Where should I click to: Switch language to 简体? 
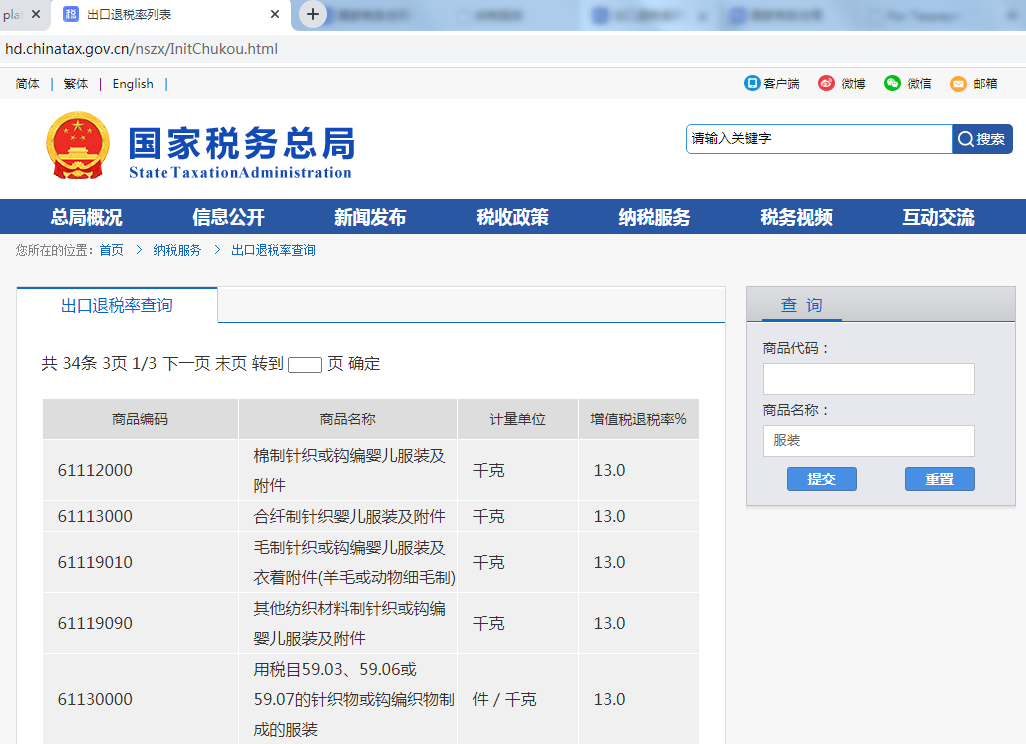[27, 84]
